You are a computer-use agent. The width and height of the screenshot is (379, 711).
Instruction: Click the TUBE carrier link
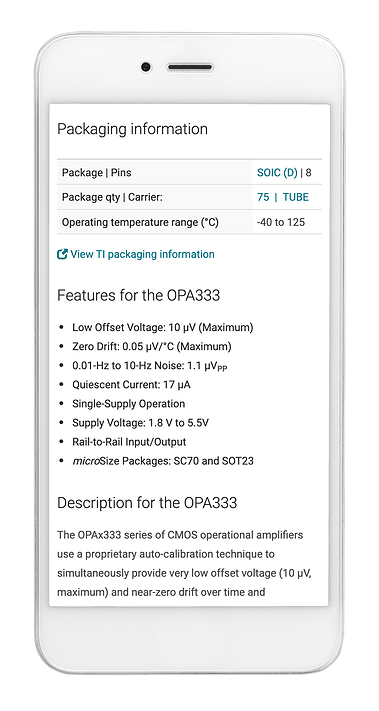(x=296, y=197)
